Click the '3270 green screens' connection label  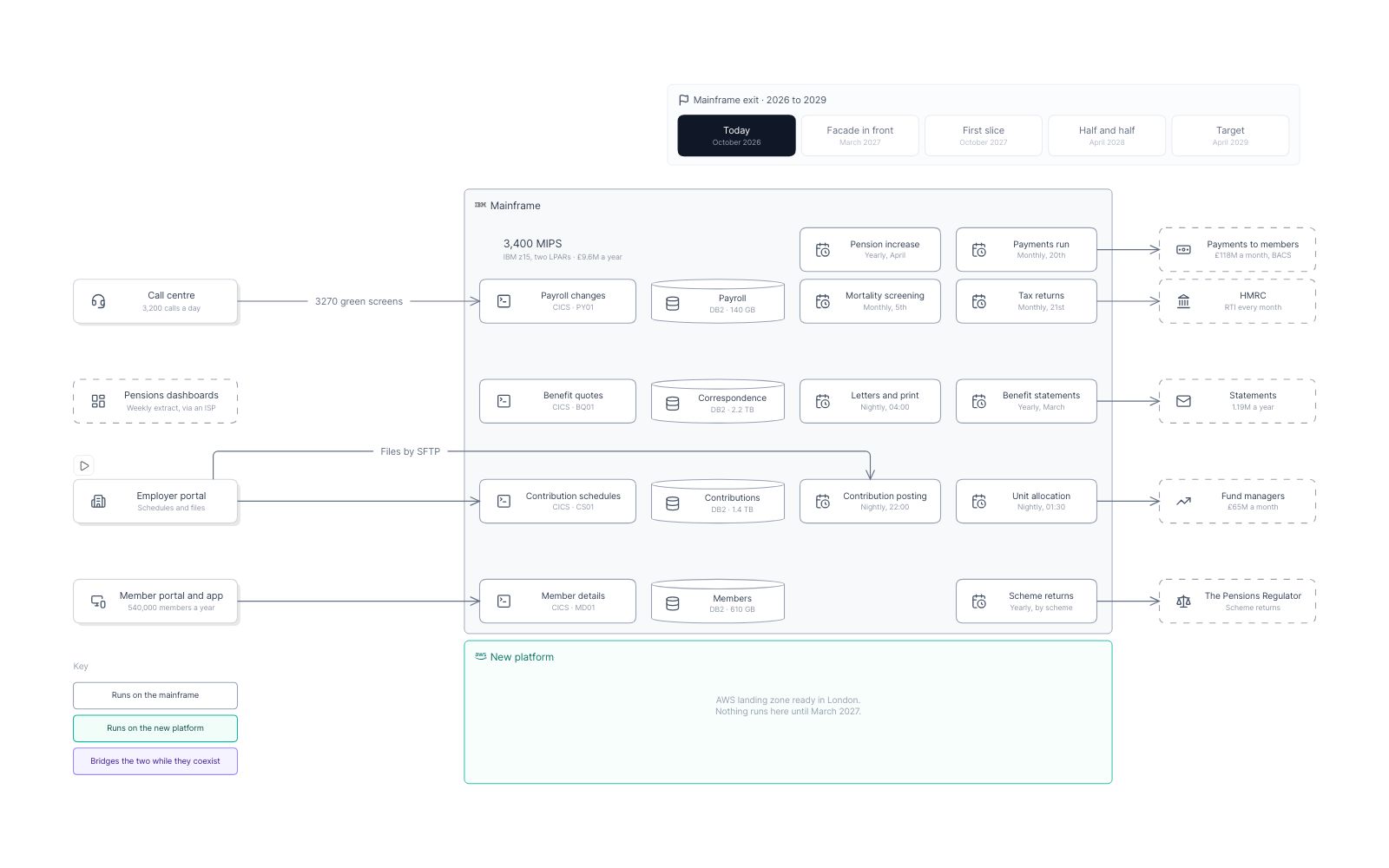point(359,301)
